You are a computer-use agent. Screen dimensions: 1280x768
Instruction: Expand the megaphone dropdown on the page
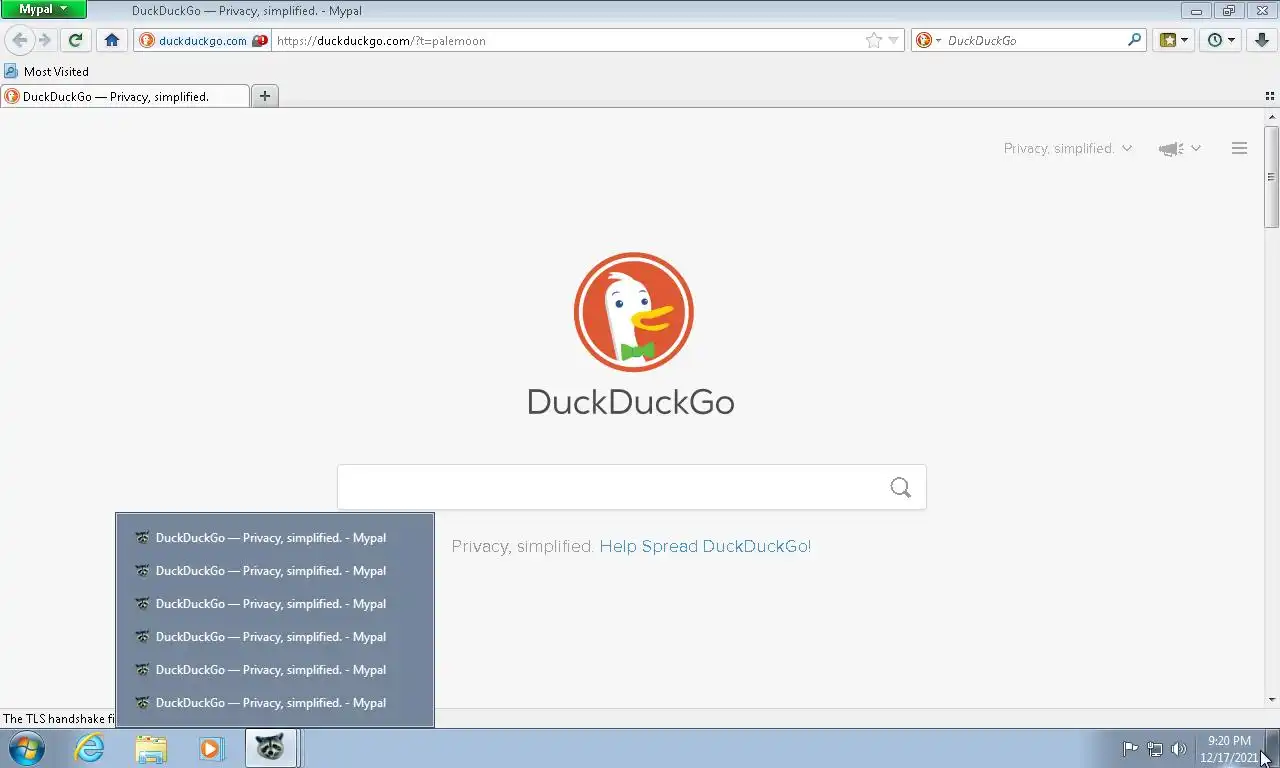point(1180,148)
